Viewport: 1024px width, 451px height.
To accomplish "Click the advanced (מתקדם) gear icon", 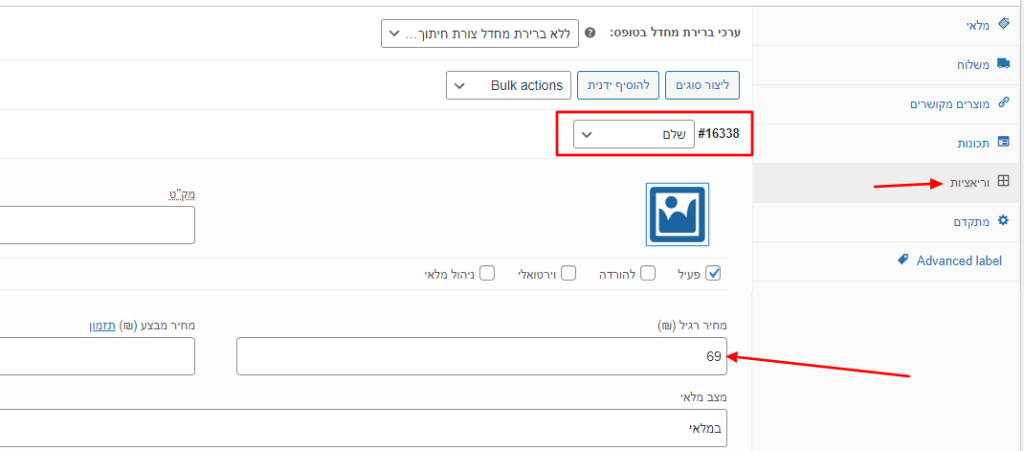I will click(x=1004, y=221).
